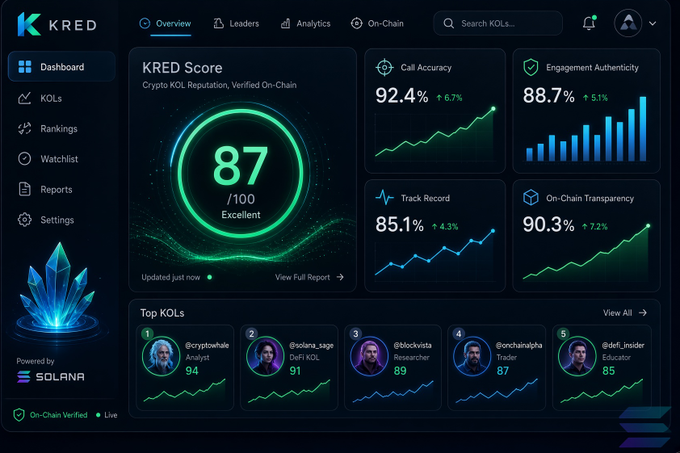
Task: Focus the Search KOLs input field
Action: point(498,23)
